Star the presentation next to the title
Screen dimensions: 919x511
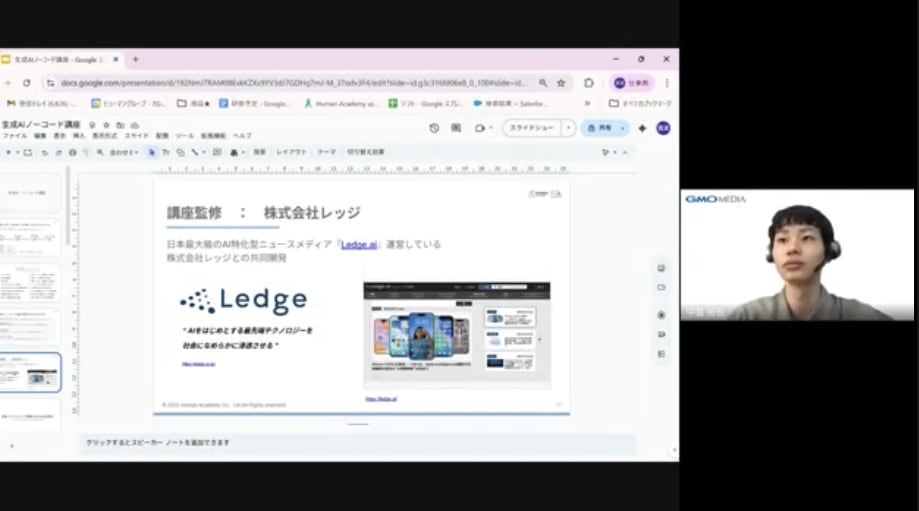click(106, 125)
